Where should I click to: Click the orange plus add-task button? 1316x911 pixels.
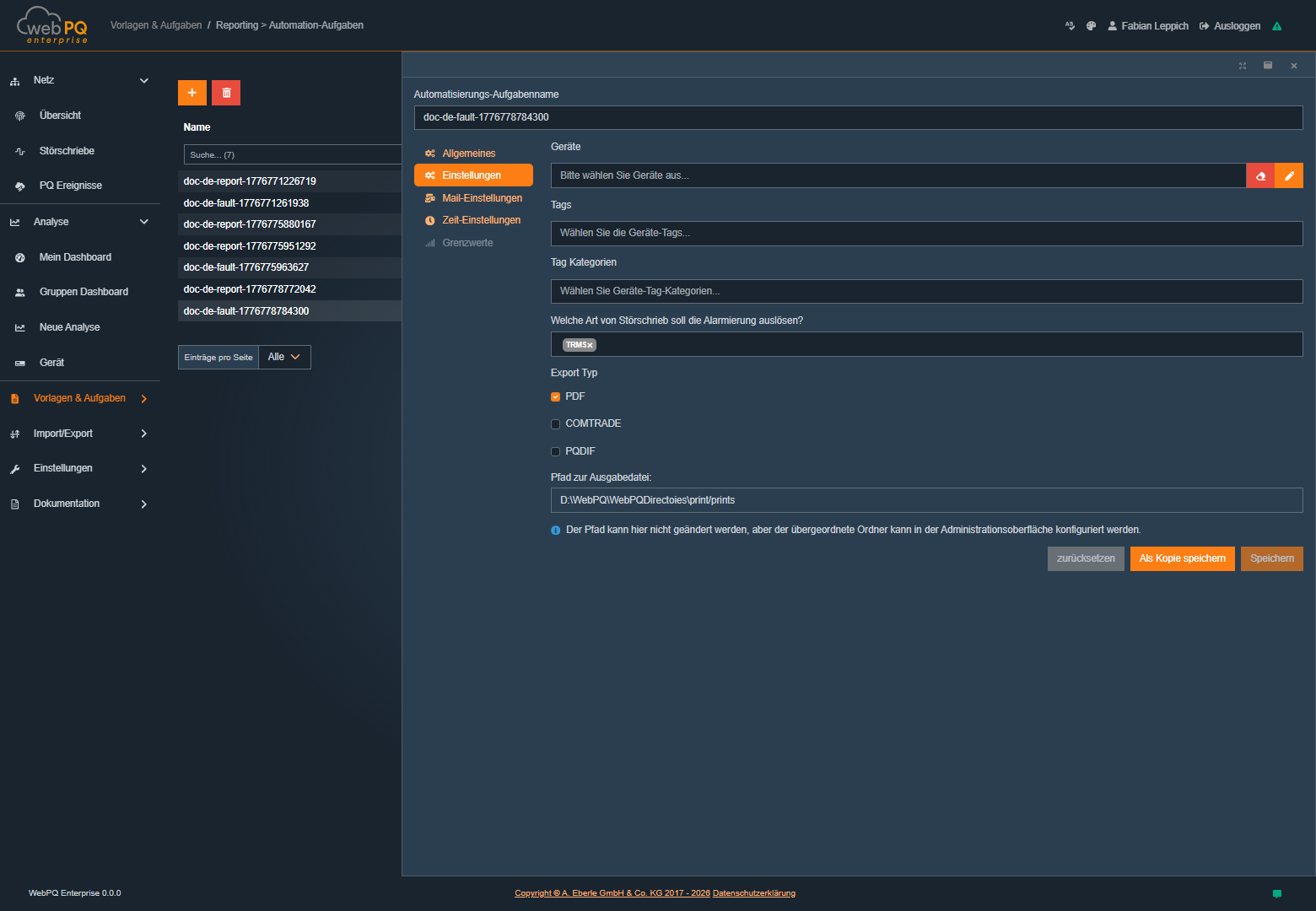point(191,93)
